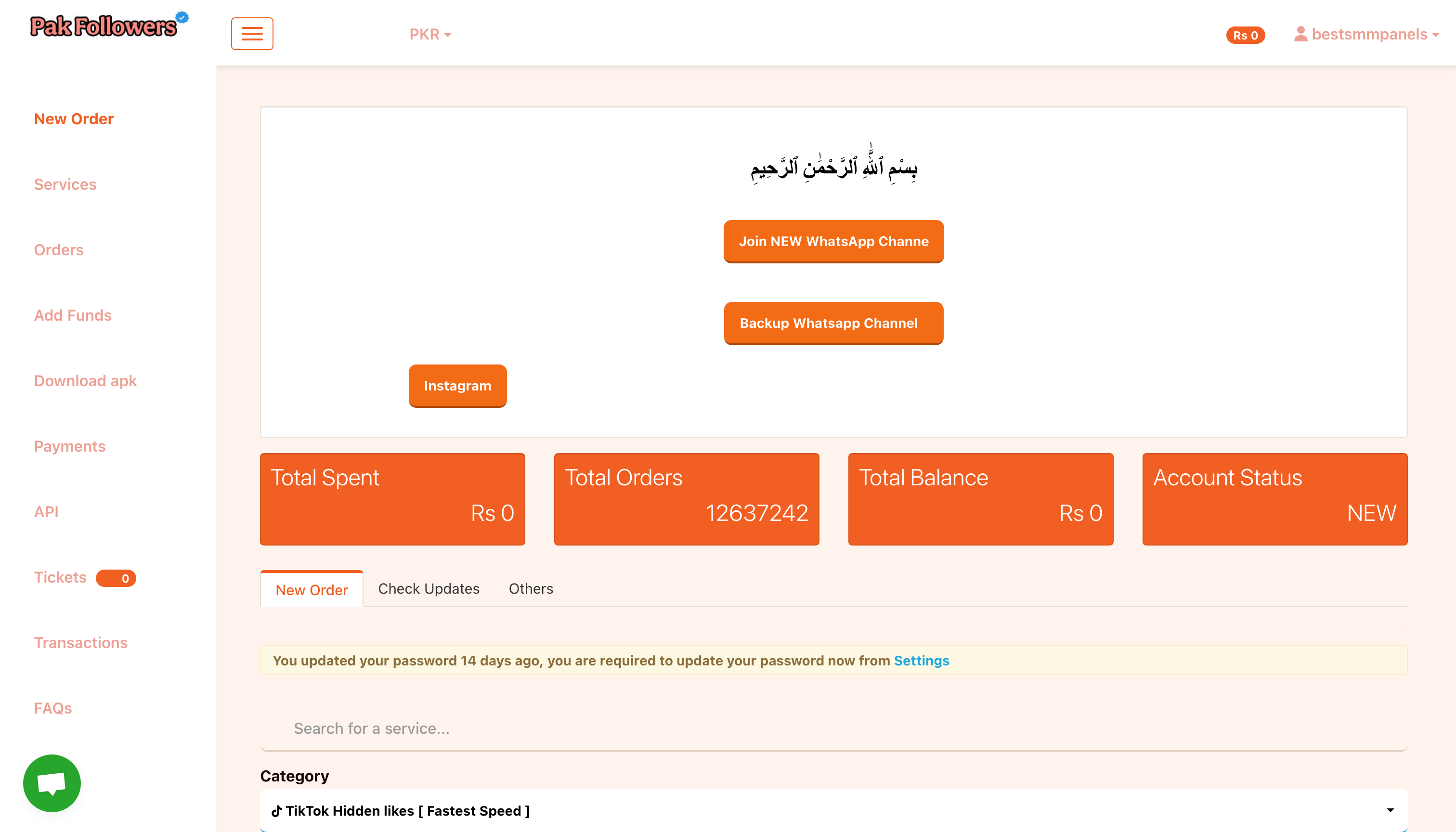1456x832 pixels.
Task: Follow the Settings link in warning
Action: tap(921, 661)
